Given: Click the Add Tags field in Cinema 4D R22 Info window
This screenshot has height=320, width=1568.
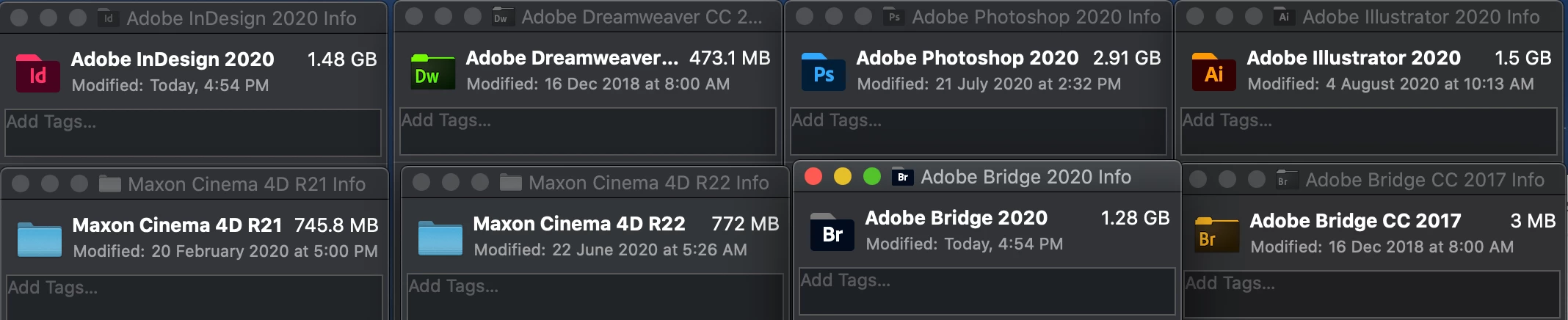Looking at the screenshot, I should [x=595, y=297].
